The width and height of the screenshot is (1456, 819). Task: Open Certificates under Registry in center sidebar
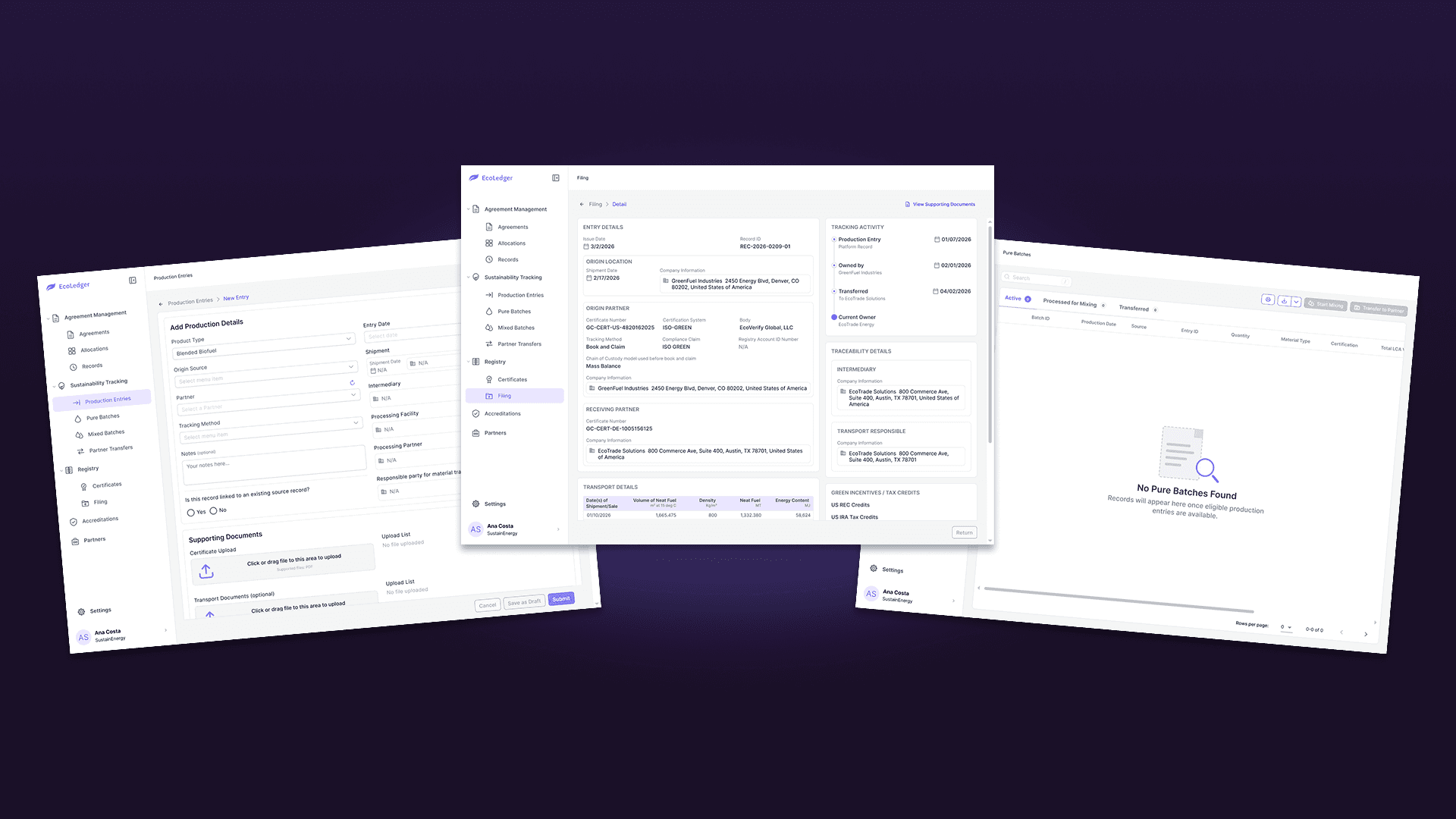pos(512,379)
